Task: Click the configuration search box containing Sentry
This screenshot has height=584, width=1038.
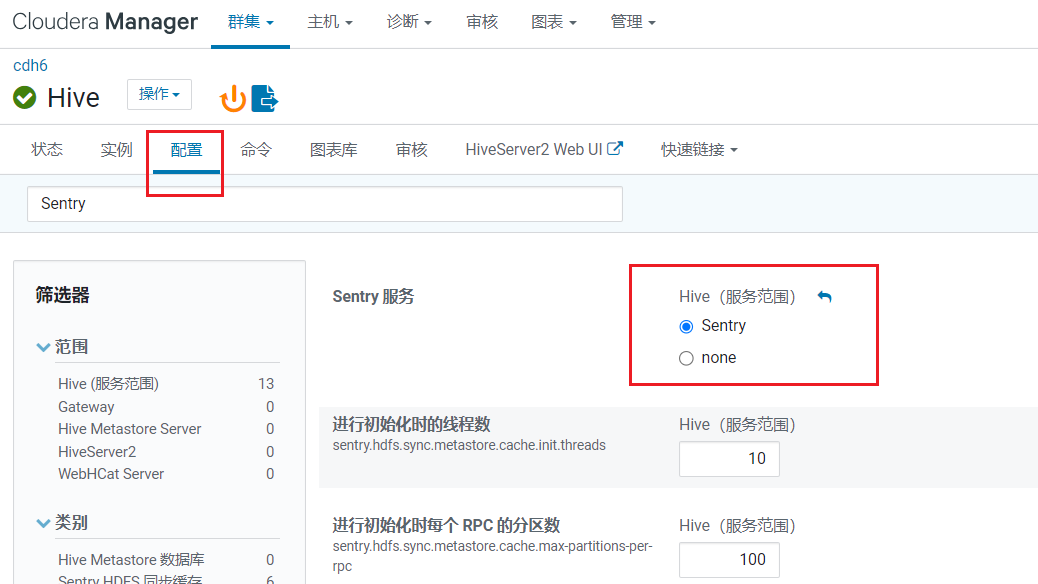Action: pyautogui.click(x=324, y=204)
